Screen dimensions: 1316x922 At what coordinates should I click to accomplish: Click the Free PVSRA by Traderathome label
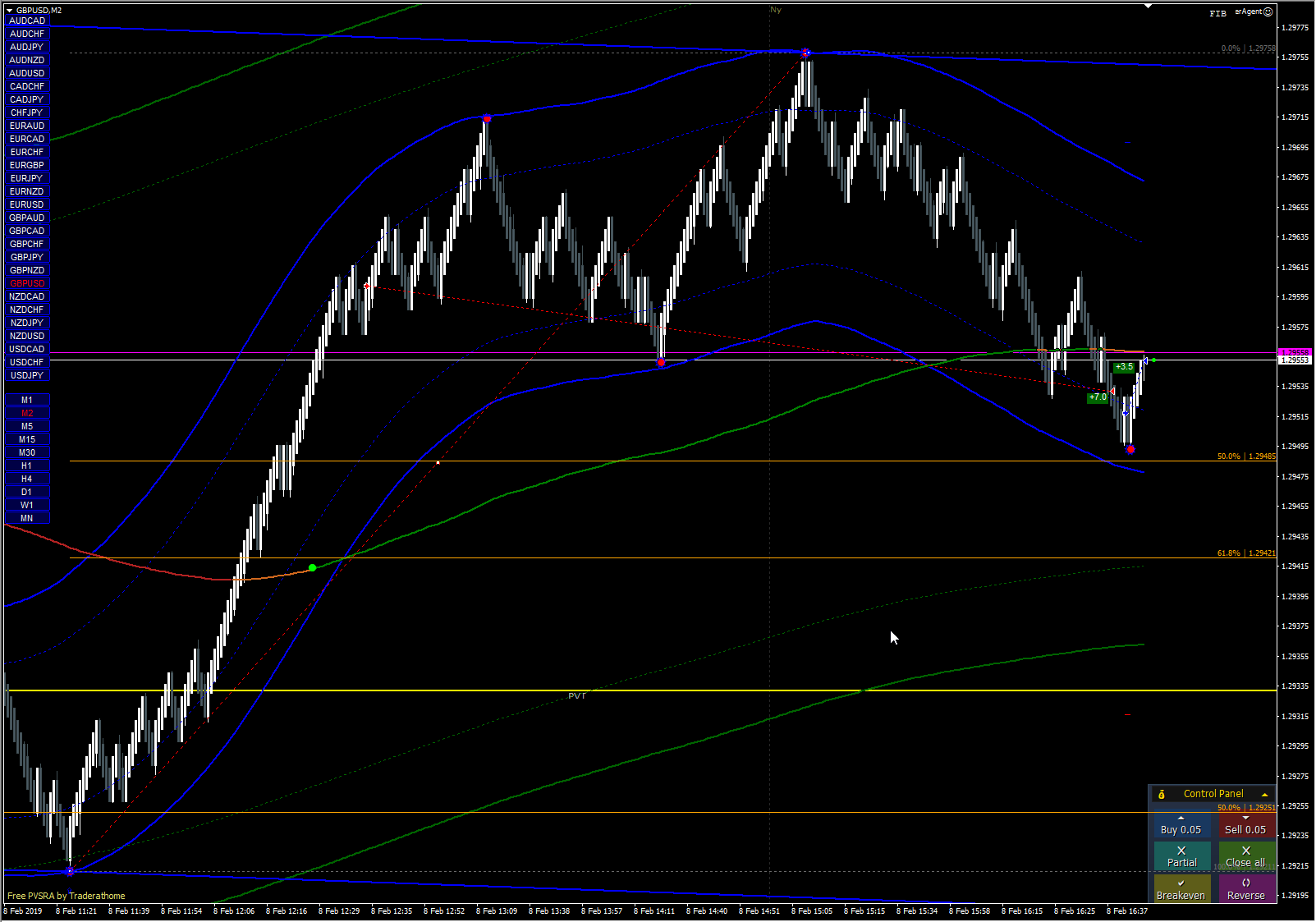[x=66, y=896]
